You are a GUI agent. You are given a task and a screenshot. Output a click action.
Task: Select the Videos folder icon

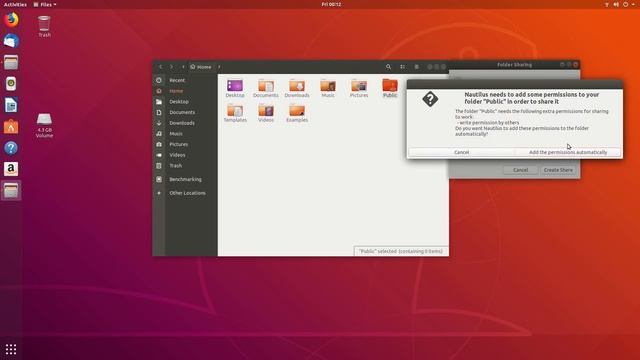click(x=266, y=113)
